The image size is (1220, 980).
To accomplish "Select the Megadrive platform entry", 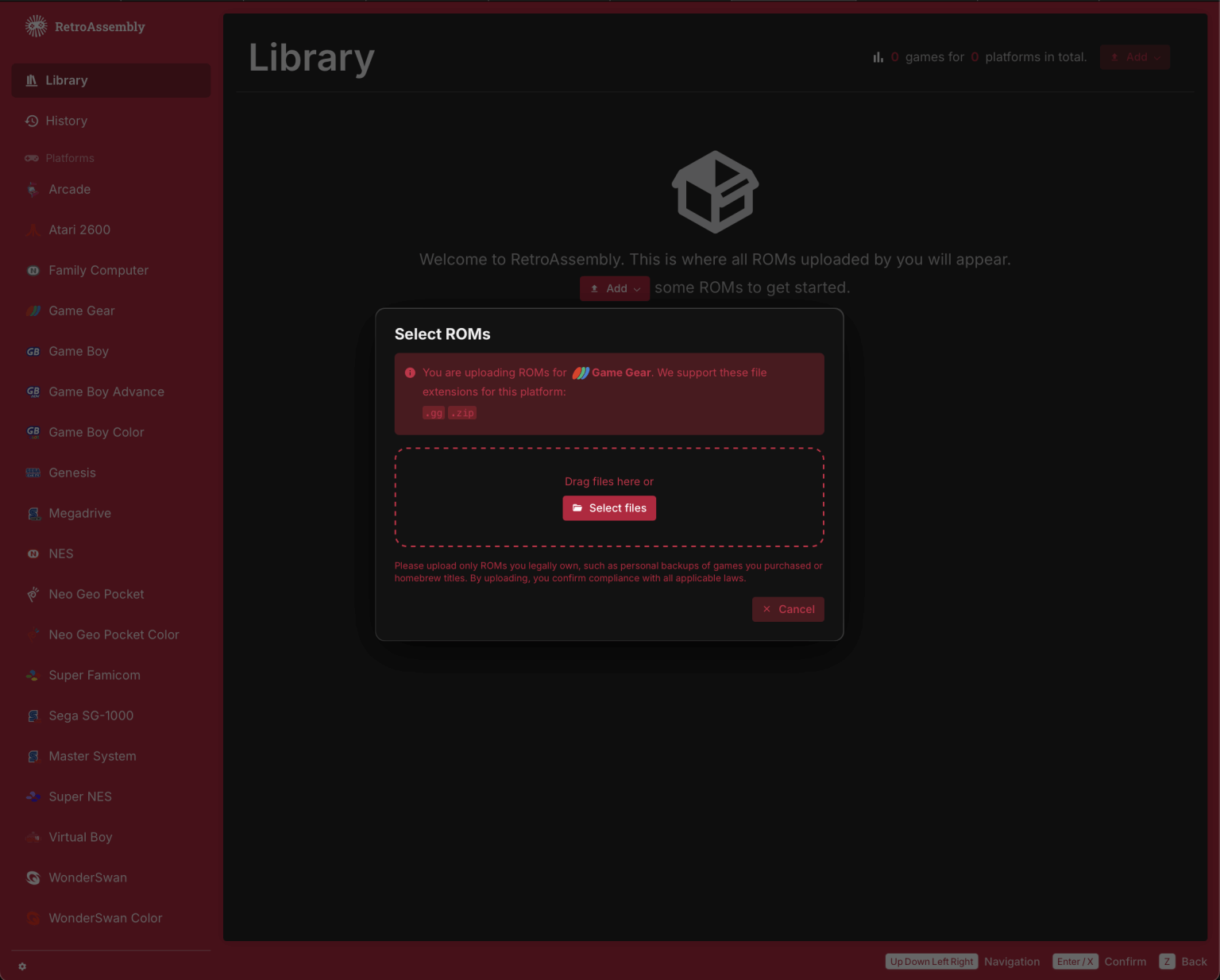I will (x=79, y=513).
